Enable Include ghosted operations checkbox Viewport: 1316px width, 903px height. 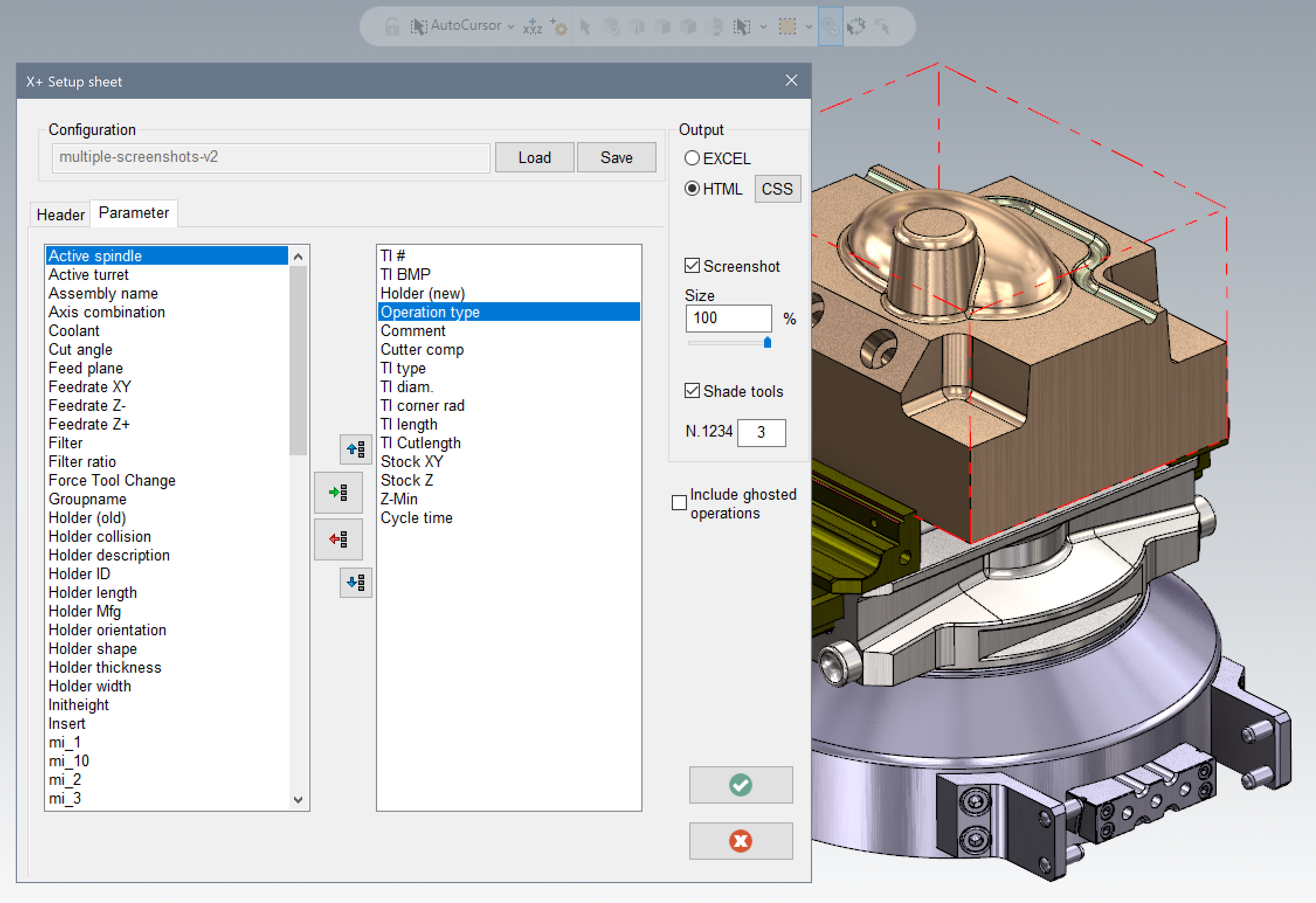point(679,503)
